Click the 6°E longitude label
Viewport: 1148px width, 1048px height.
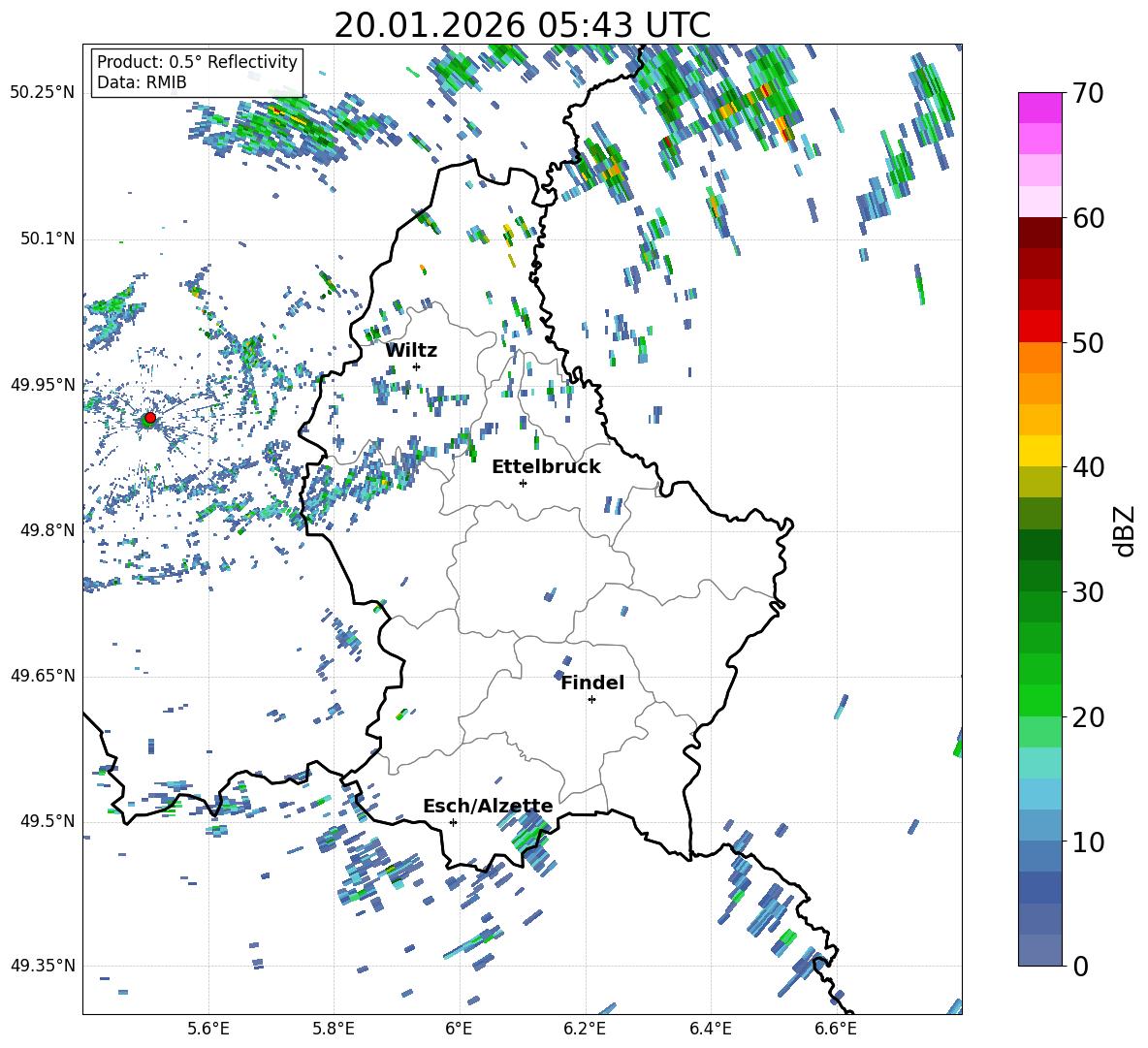[x=459, y=1029]
